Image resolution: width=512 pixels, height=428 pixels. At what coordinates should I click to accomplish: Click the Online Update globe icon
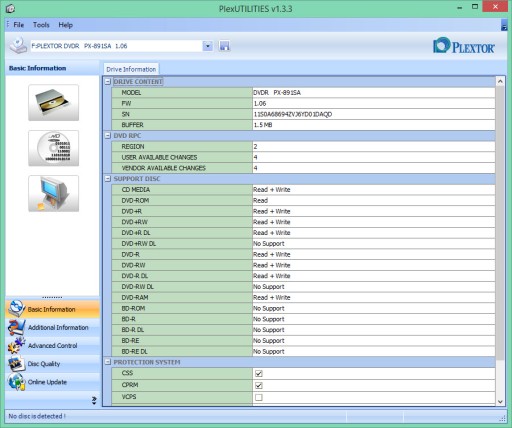[x=16, y=382]
